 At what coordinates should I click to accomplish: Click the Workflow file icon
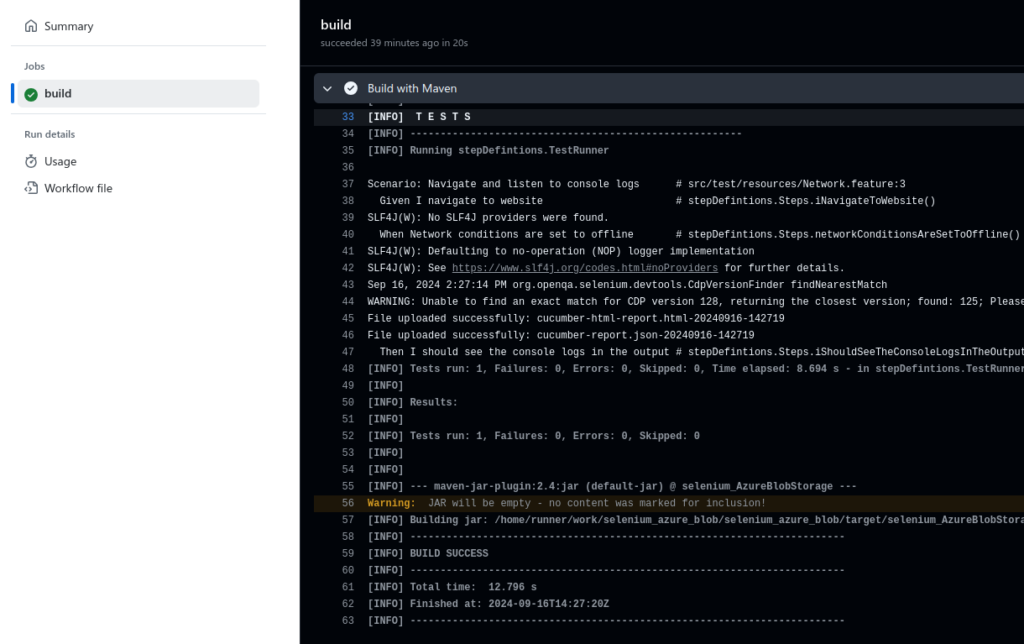coord(31,188)
